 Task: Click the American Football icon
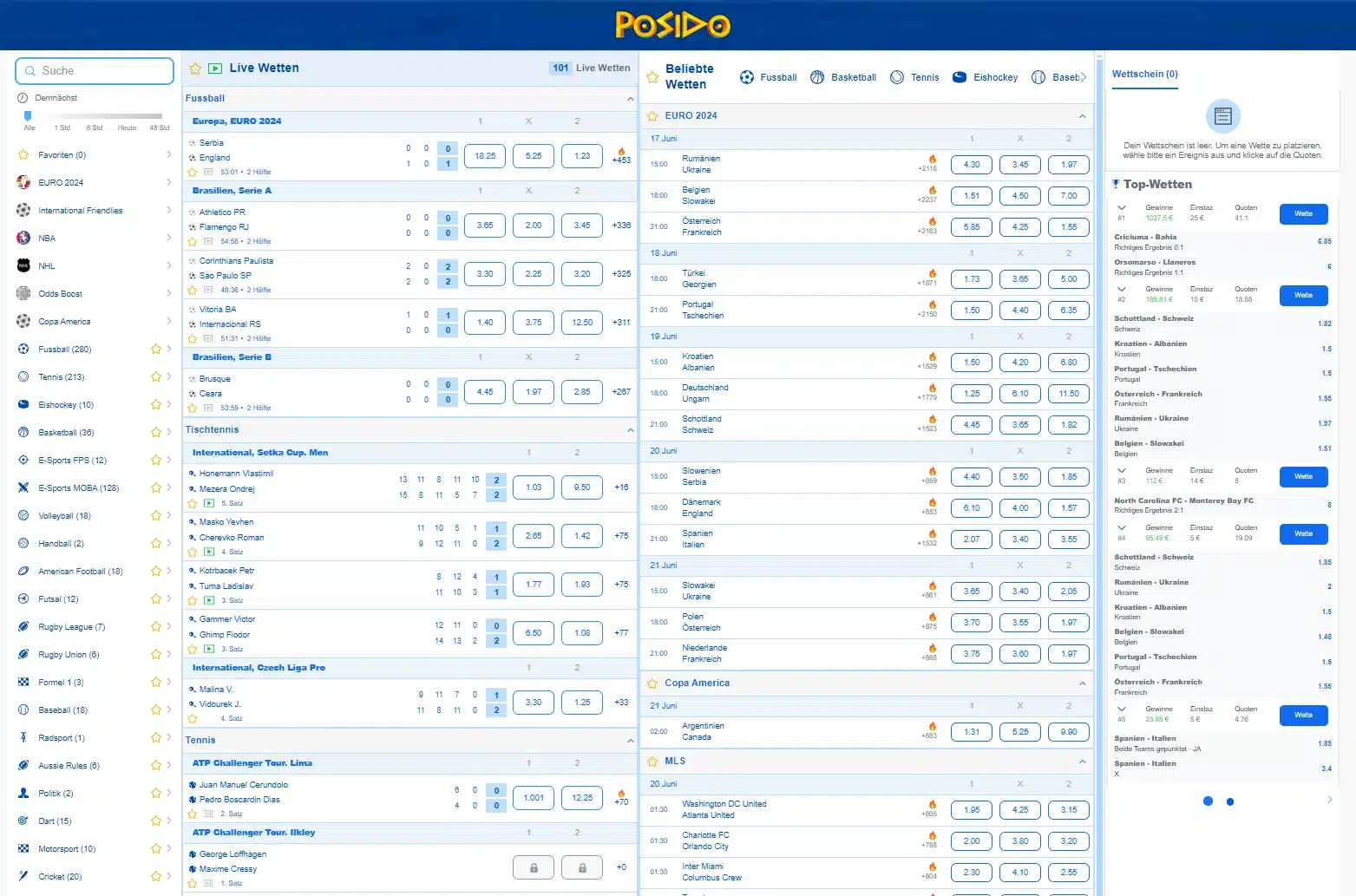23,572
